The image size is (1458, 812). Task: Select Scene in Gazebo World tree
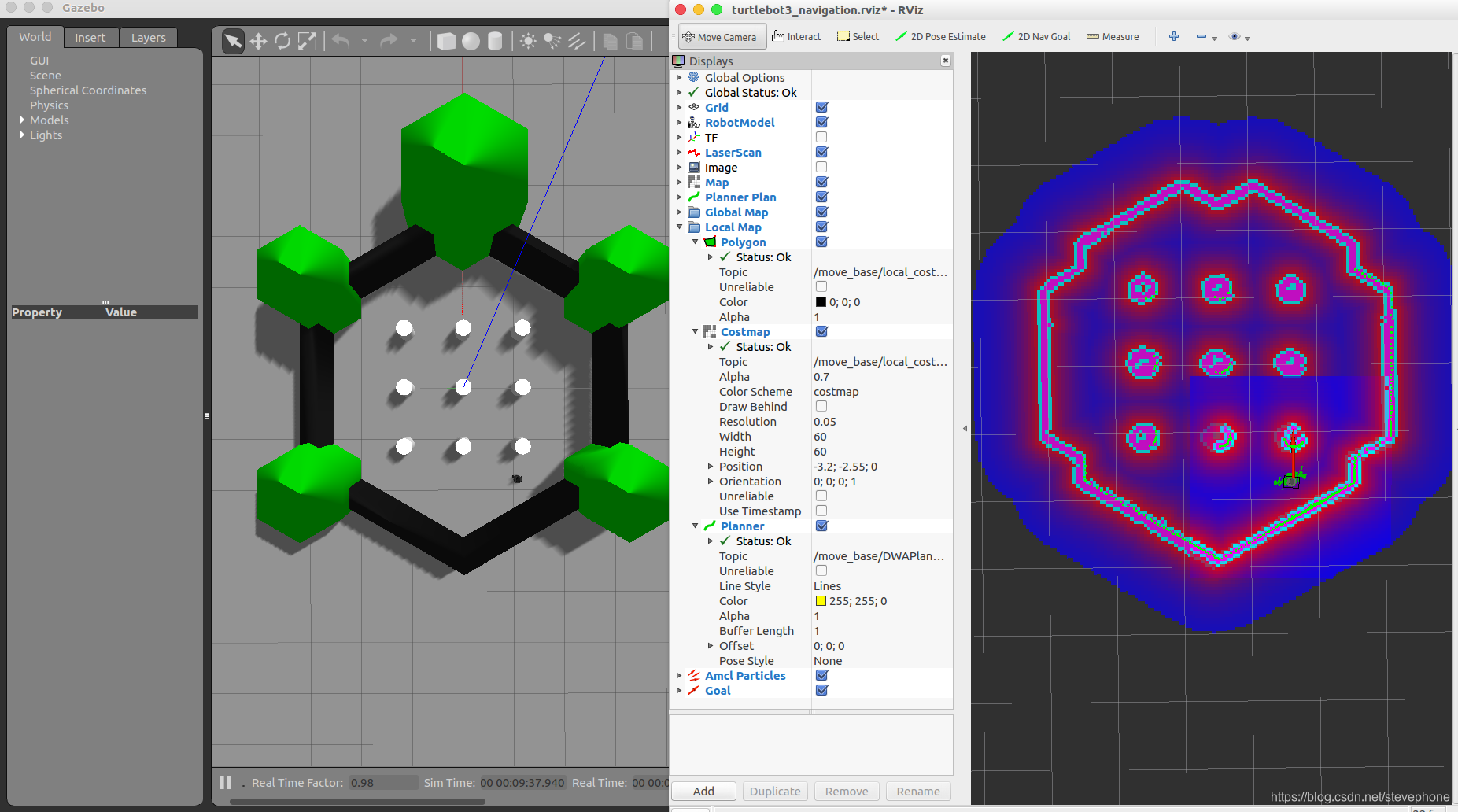click(x=46, y=76)
